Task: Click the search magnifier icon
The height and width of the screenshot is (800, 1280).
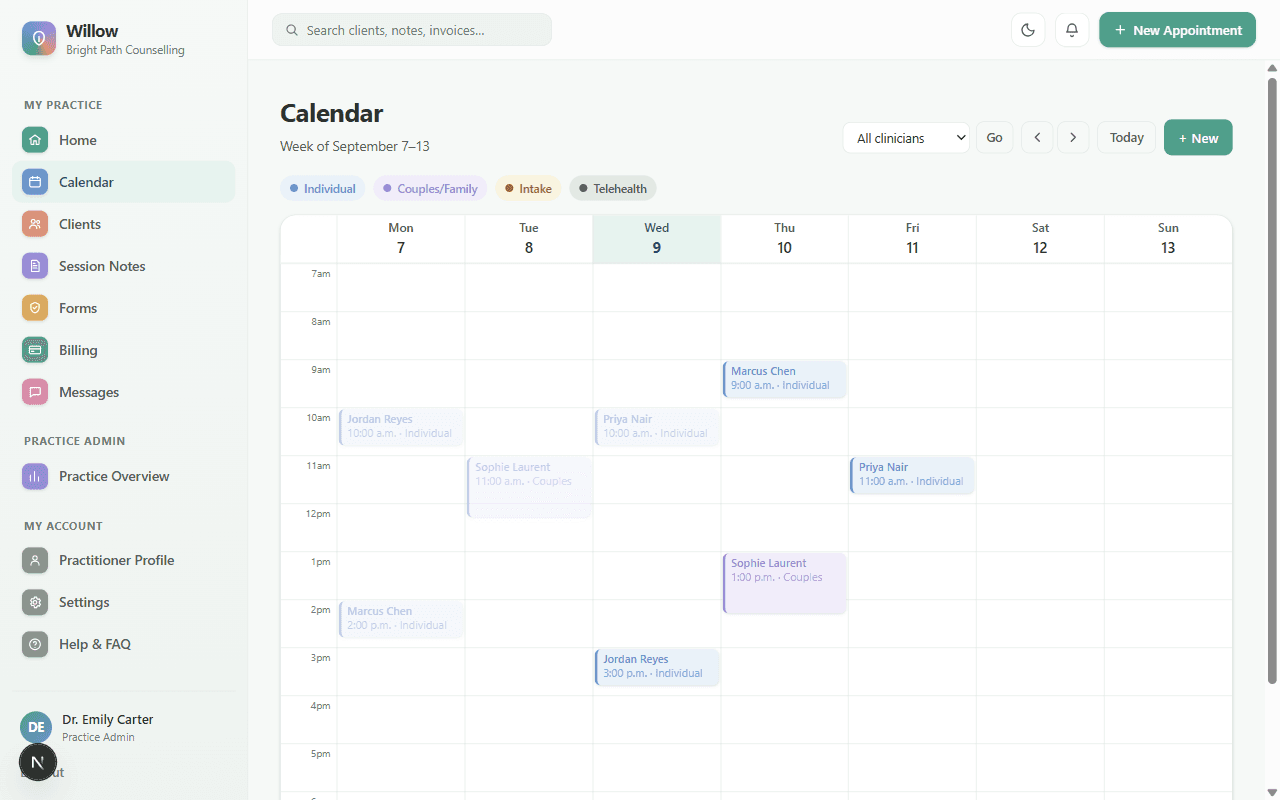Action: pos(292,30)
